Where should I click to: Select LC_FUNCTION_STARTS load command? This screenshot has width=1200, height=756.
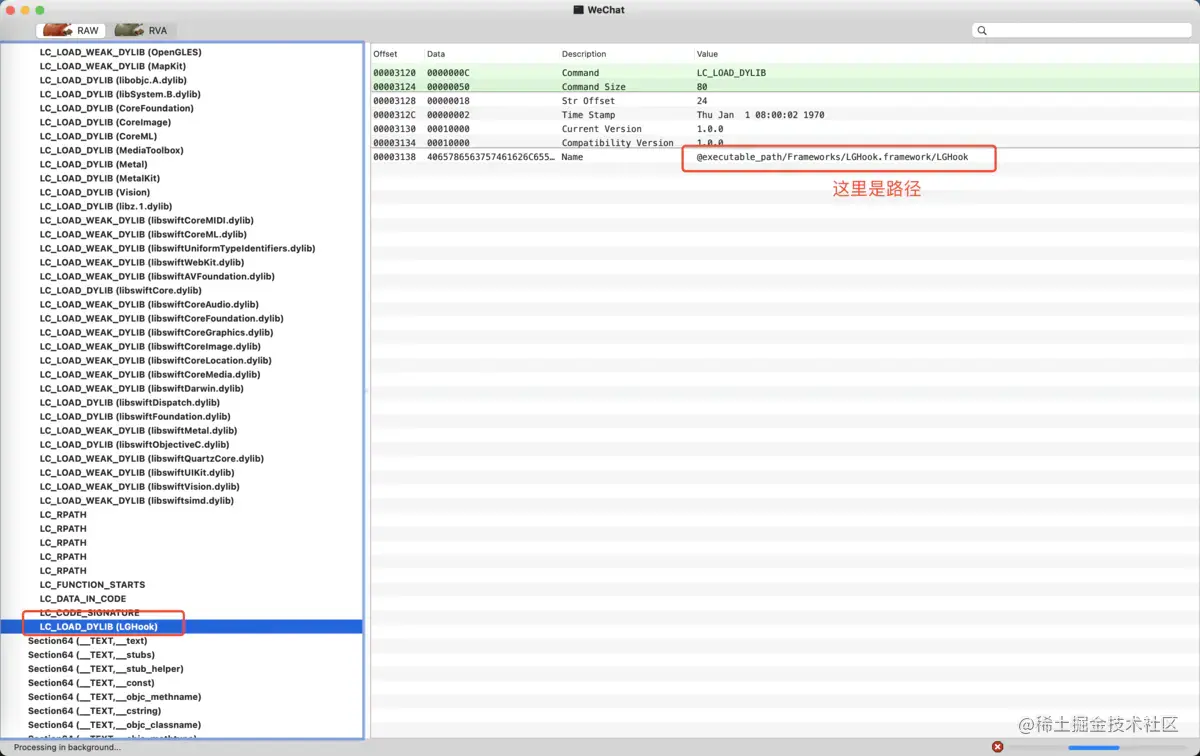coord(92,584)
